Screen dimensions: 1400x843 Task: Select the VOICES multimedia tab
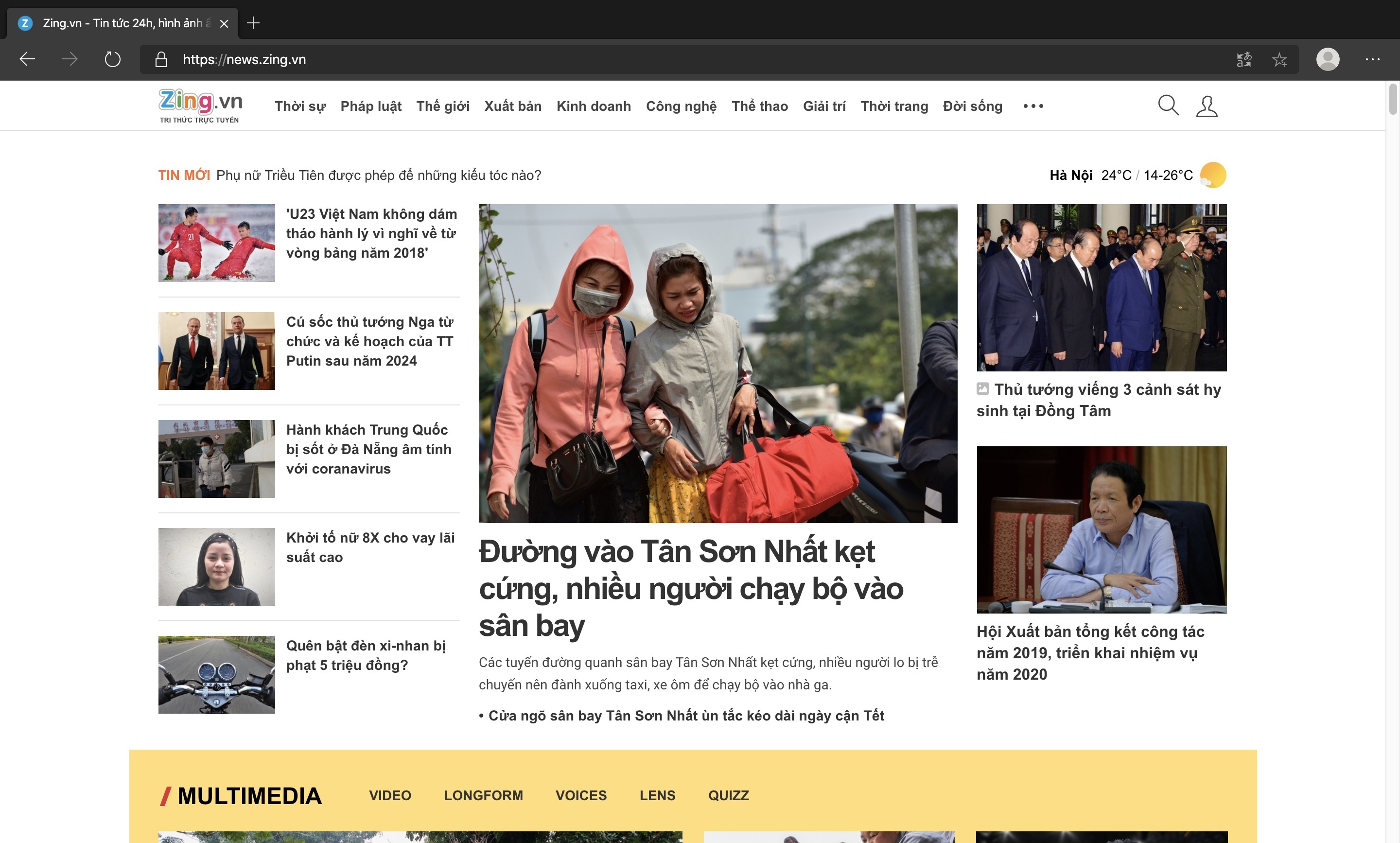[x=581, y=795]
